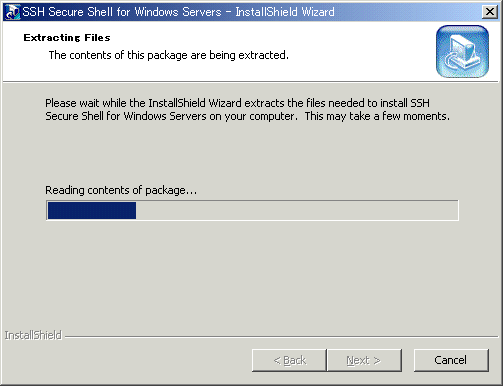
Task: Select the 'Reading contents of package...' status text
Action: pos(121,190)
